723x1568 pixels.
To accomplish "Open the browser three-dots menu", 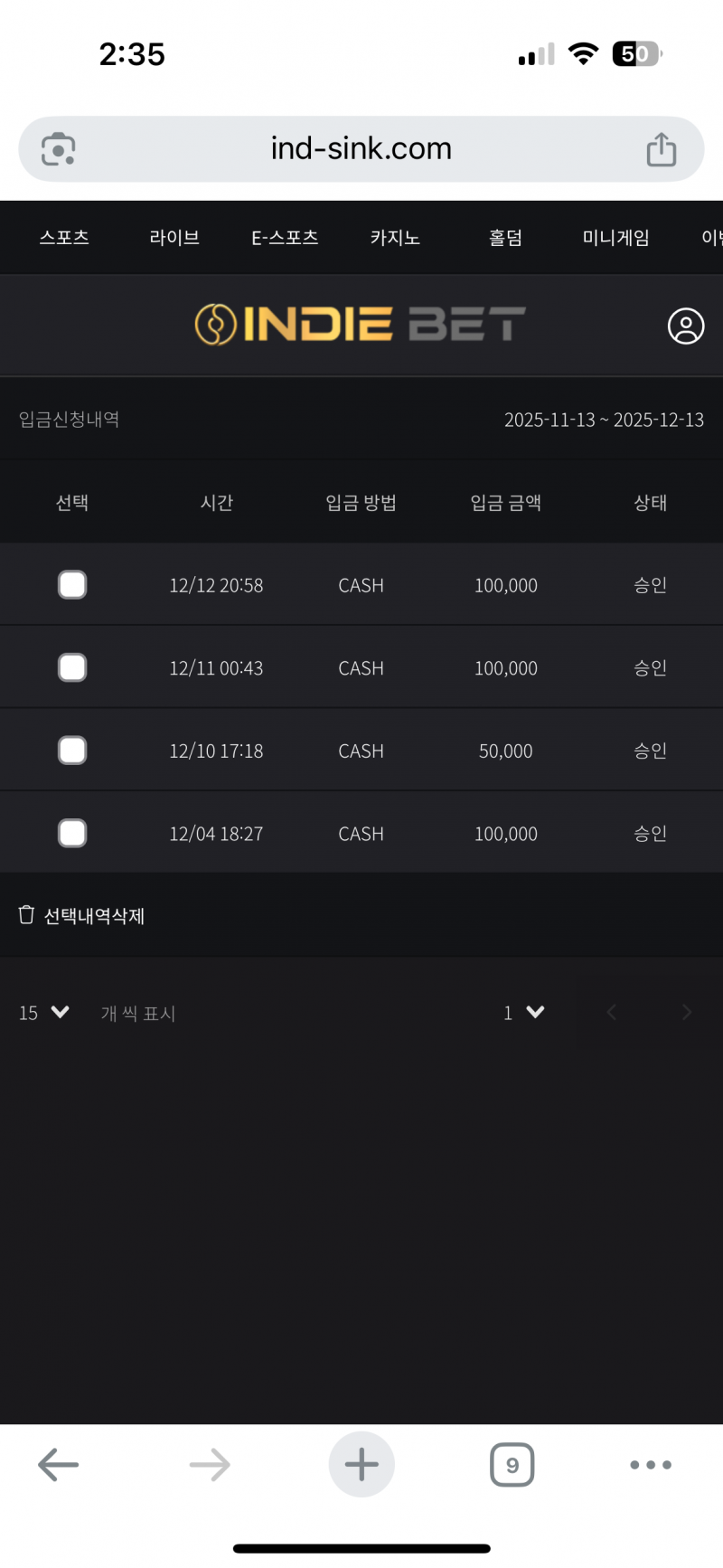I will [x=651, y=1465].
